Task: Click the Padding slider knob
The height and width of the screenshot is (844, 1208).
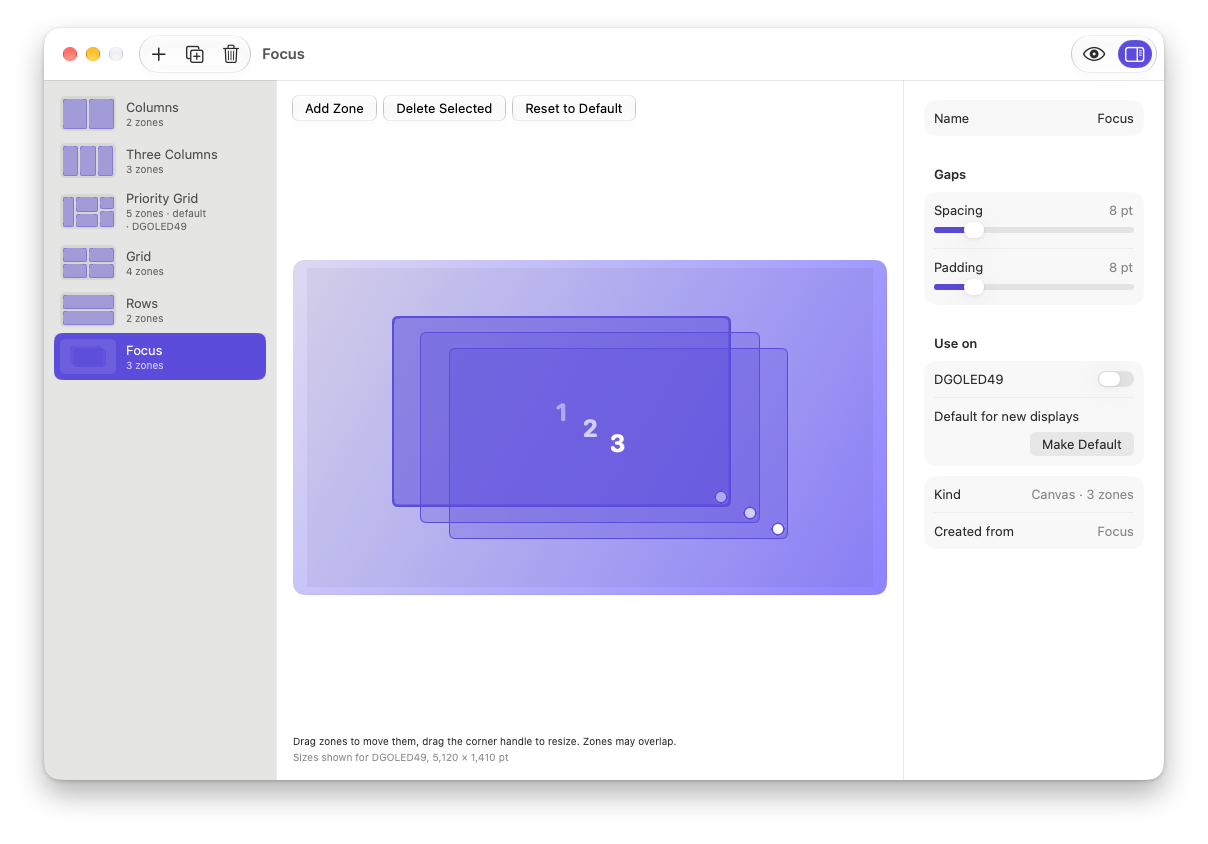Action: (x=973, y=287)
